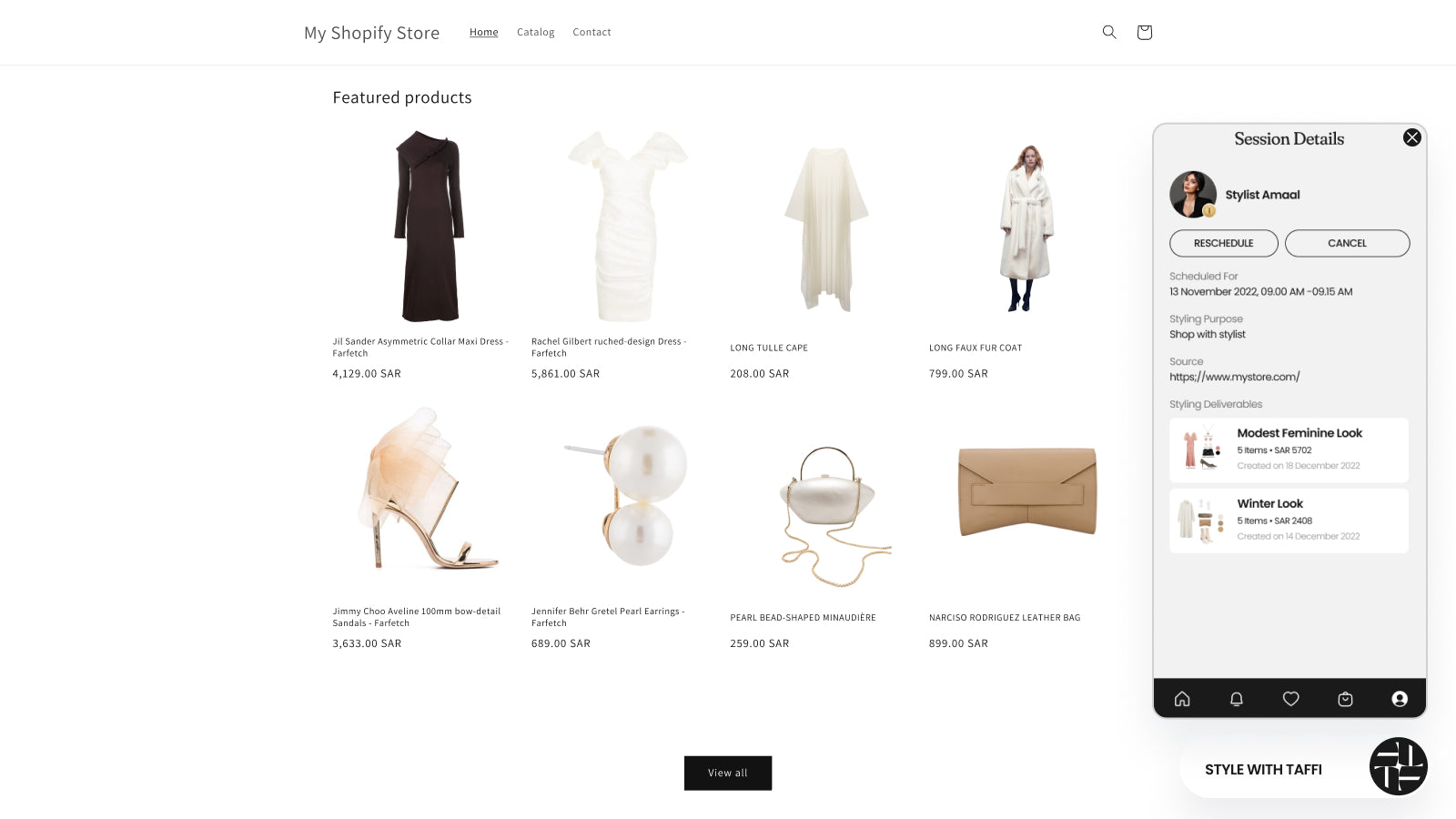Open the Winter Look deliverable

pyautogui.click(x=1289, y=521)
